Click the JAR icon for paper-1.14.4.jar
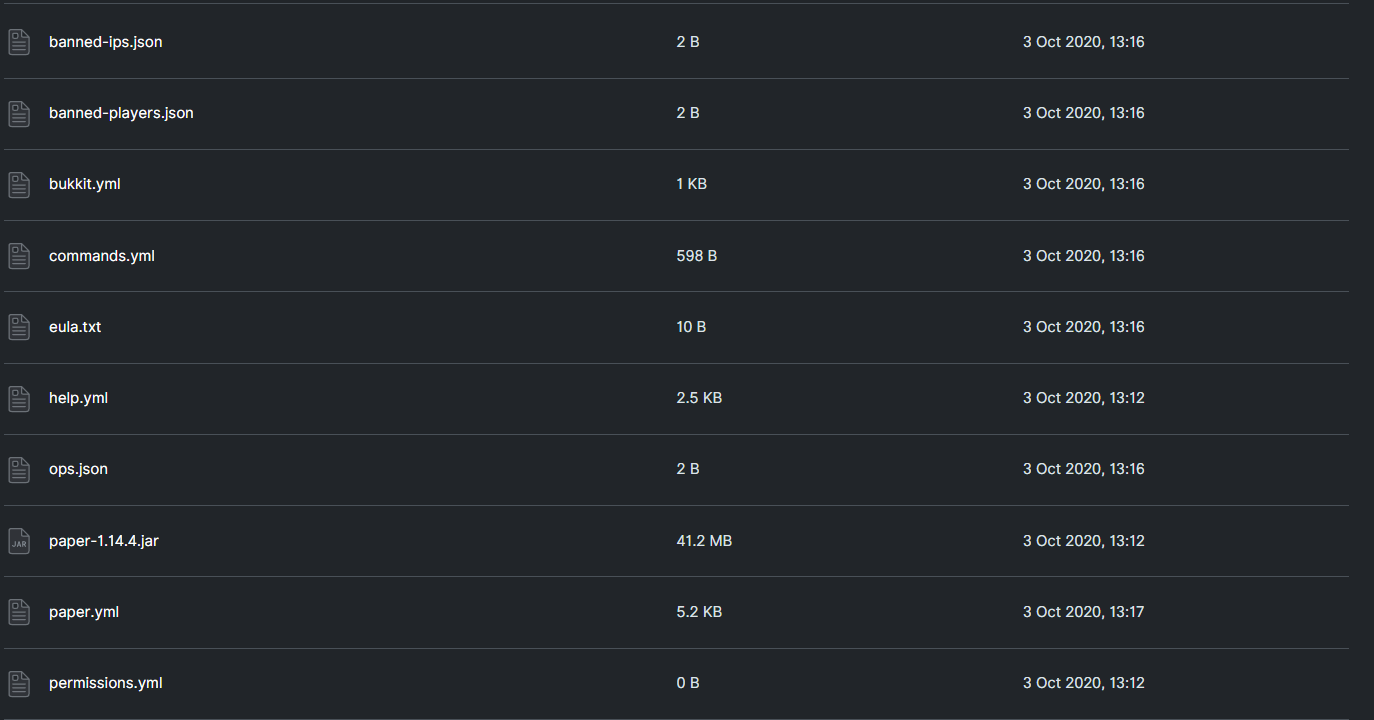Image resolution: width=1374 pixels, height=720 pixels. pyautogui.click(x=19, y=541)
